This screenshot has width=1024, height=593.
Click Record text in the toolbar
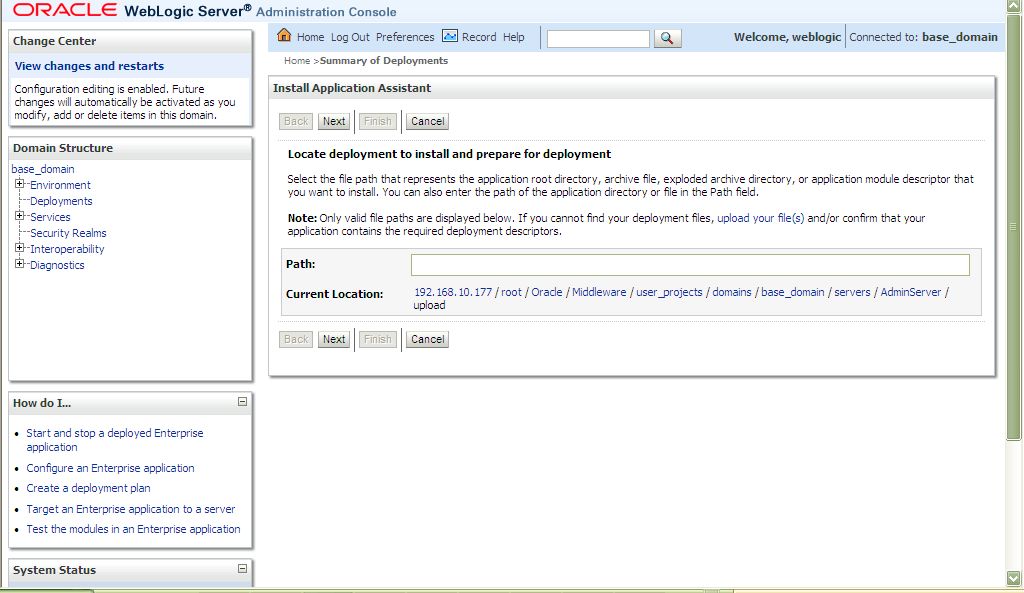pyautogui.click(x=479, y=37)
